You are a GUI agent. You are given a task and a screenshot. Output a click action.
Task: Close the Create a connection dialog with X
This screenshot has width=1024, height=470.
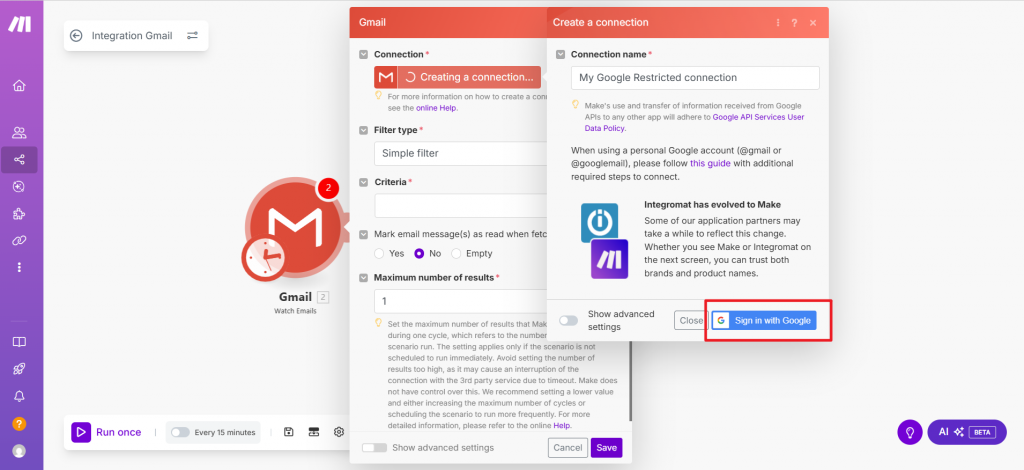pyautogui.click(x=813, y=23)
